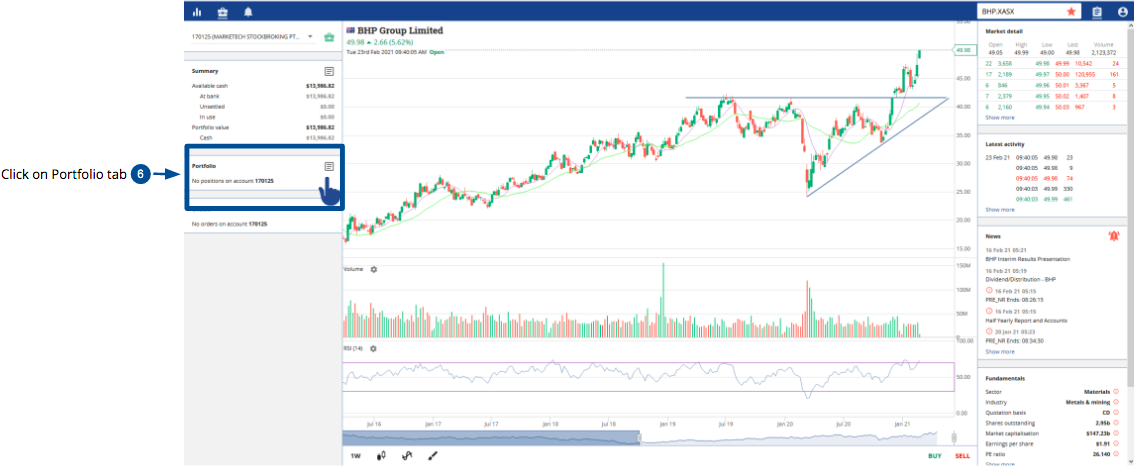1134x467 pixels.
Task: Open the 1W interval selector
Action: click(355, 456)
